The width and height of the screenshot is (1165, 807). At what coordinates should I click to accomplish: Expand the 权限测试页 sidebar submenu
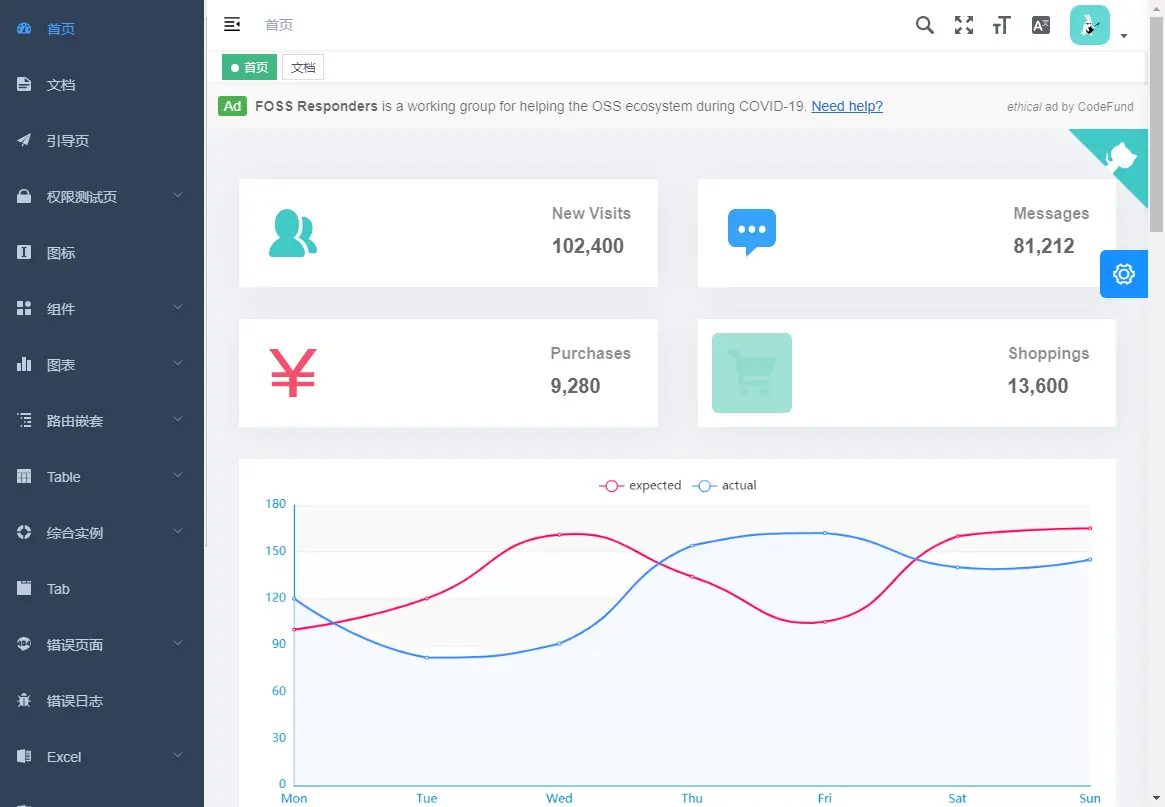102,197
